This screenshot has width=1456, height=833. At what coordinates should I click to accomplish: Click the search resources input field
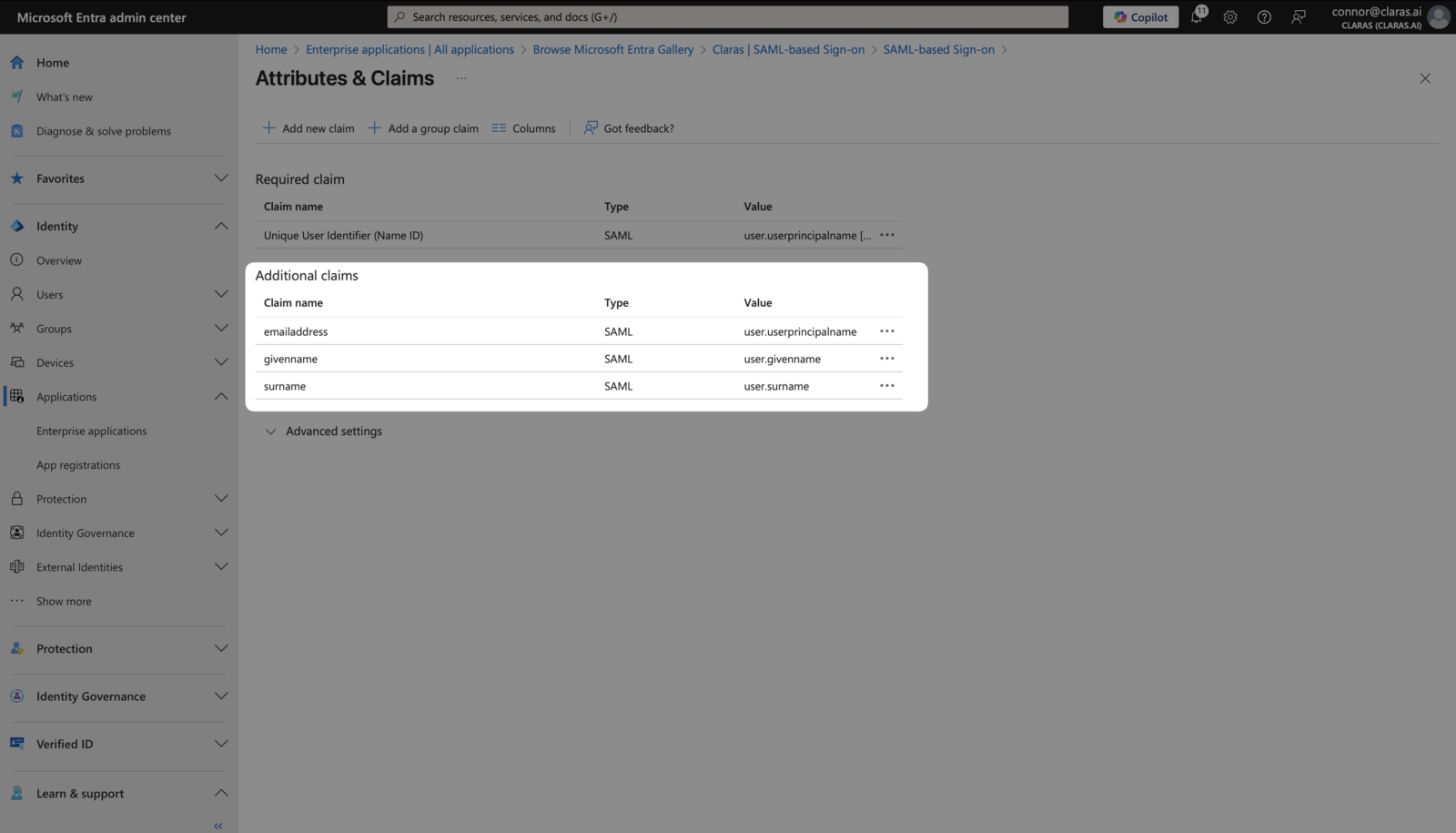(728, 16)
